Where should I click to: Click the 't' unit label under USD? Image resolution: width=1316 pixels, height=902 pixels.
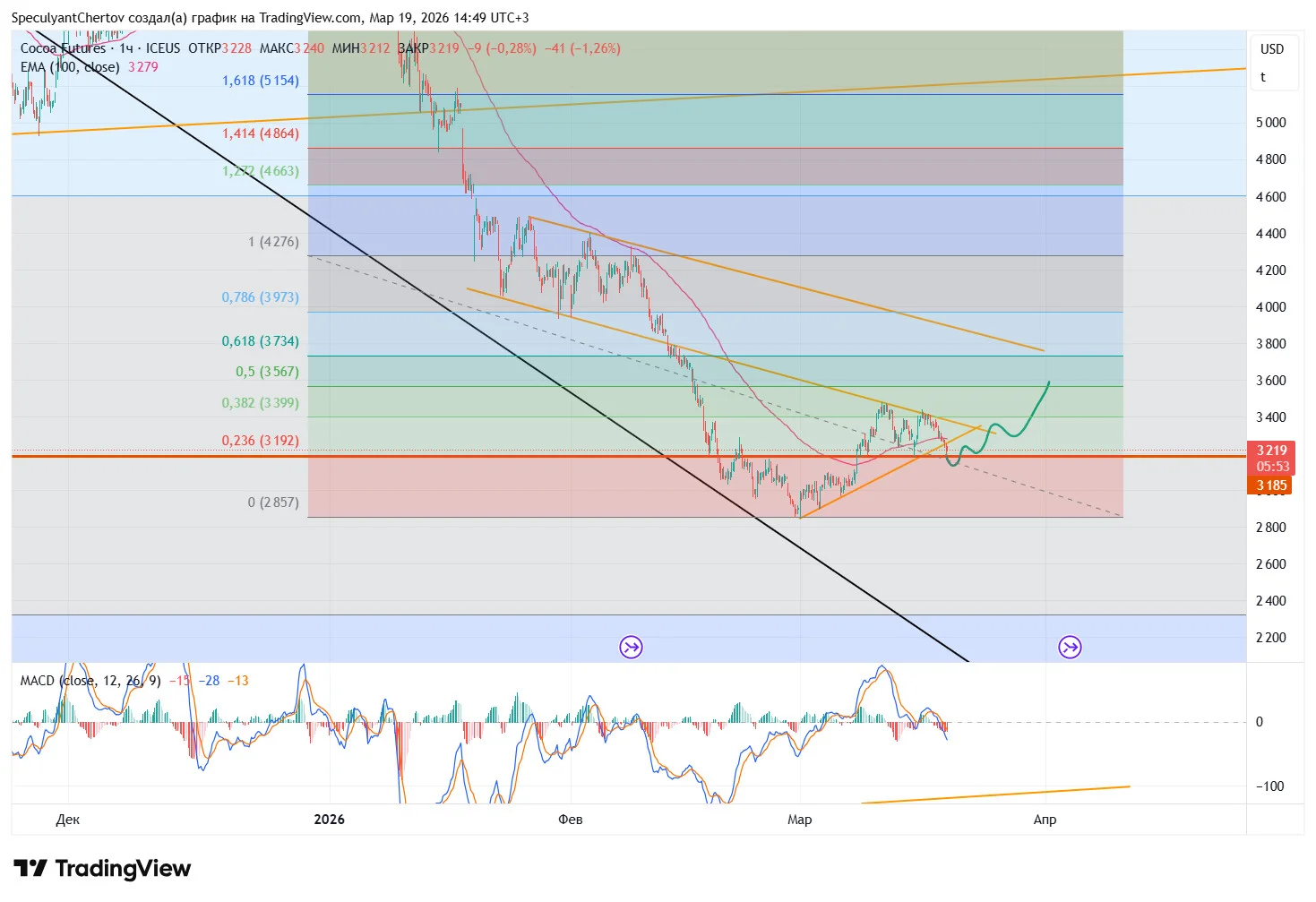1263,77
